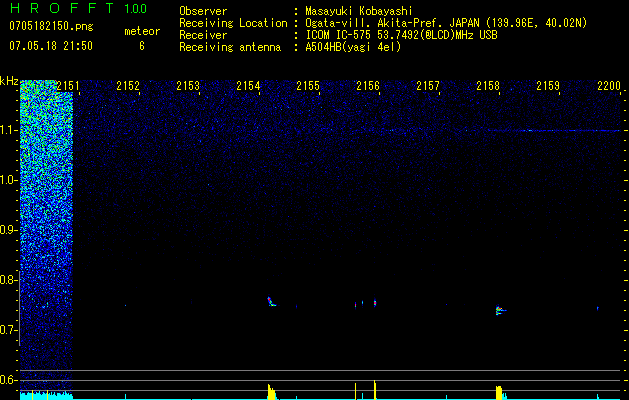
Task: Click the date stamp 07.05.18 21:50
Action: point(51,46)
